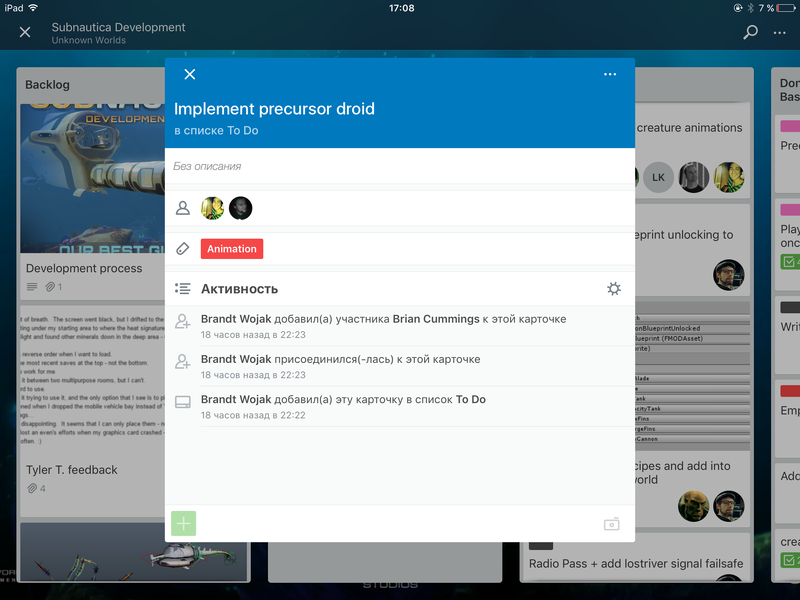Tap the Активность section header
This screenshot has width=800, height=600.
click(x=239, y=289)
